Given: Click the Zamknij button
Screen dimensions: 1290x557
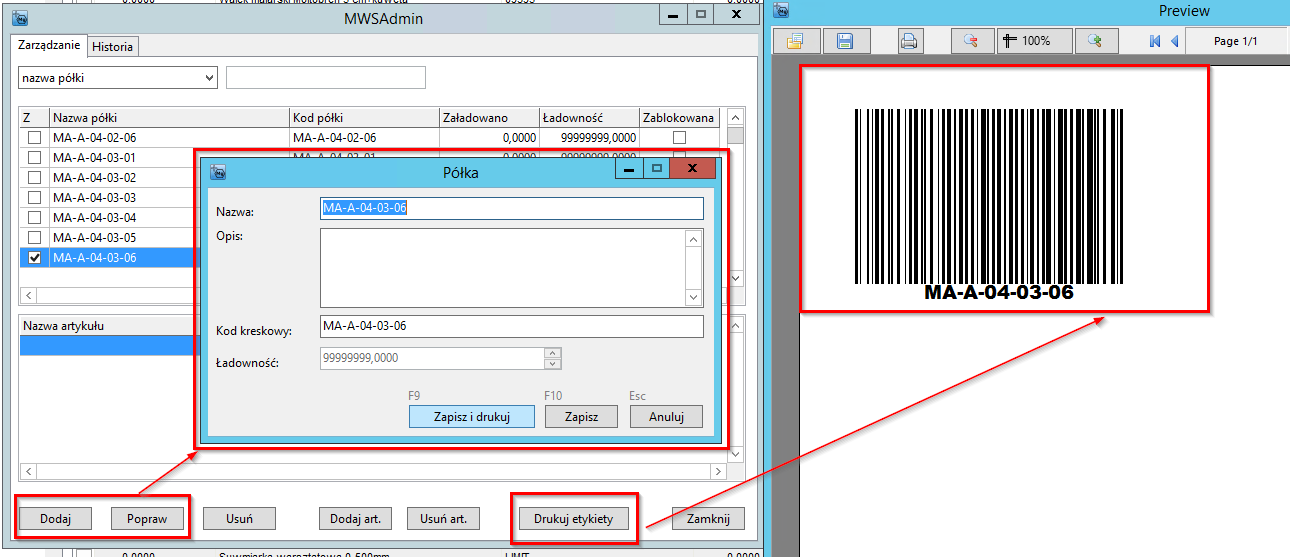Looking at the screenshot, I should point(708,519).
